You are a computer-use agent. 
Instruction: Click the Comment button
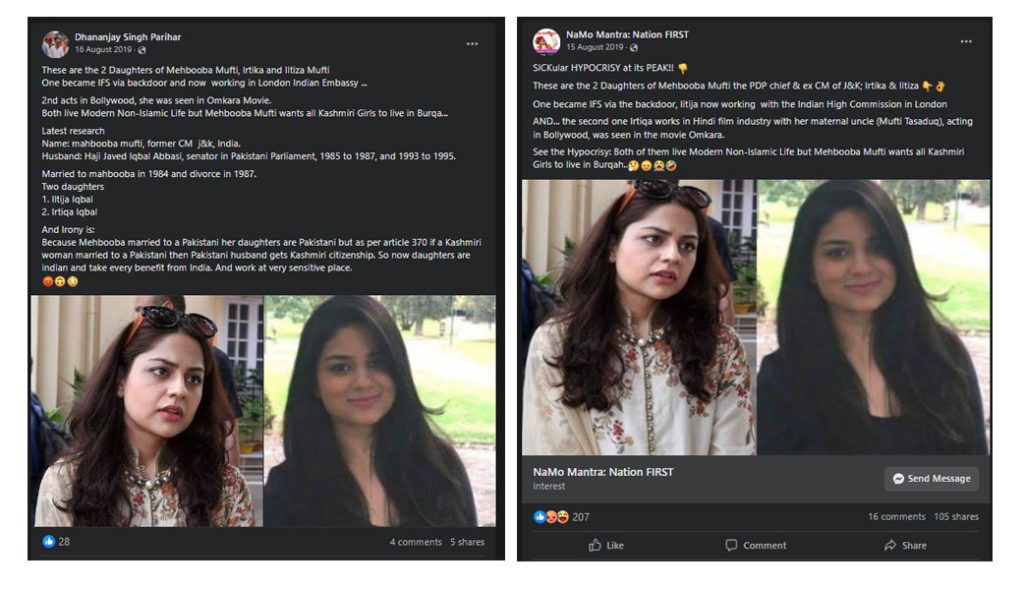(755, 545)
